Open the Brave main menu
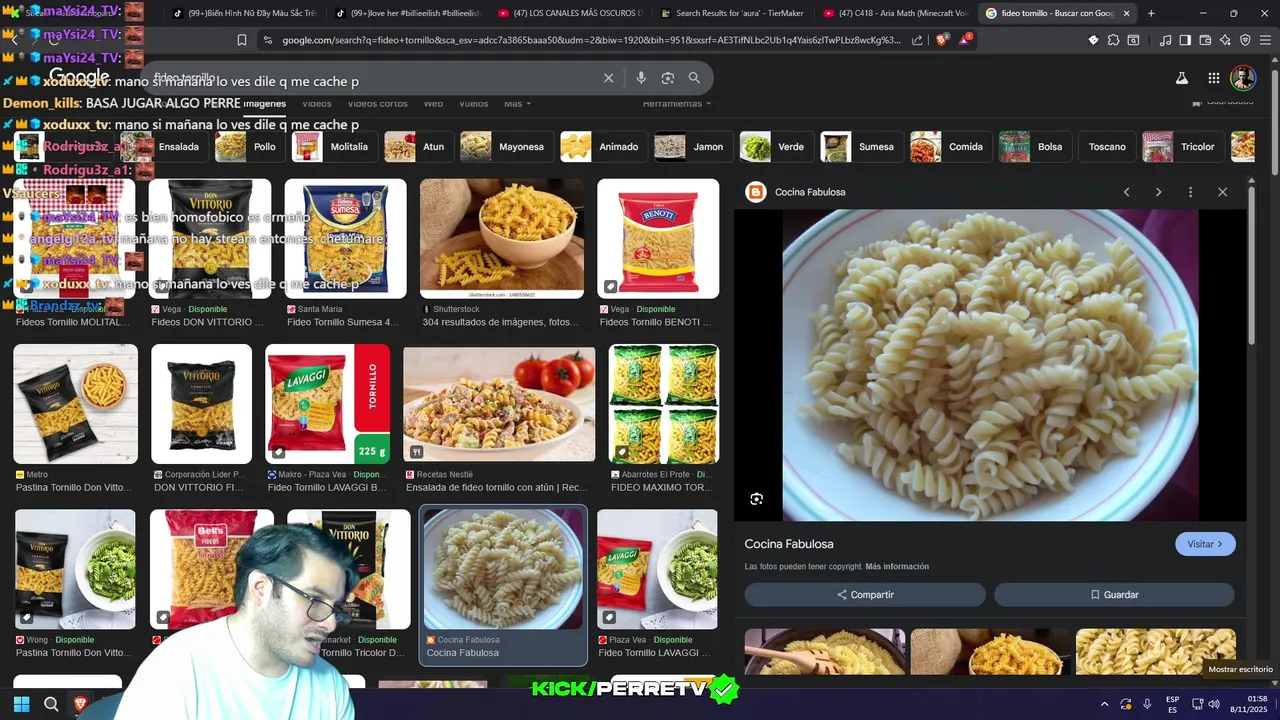Viewport: 1280px width, 720px height. (1265, 40)
